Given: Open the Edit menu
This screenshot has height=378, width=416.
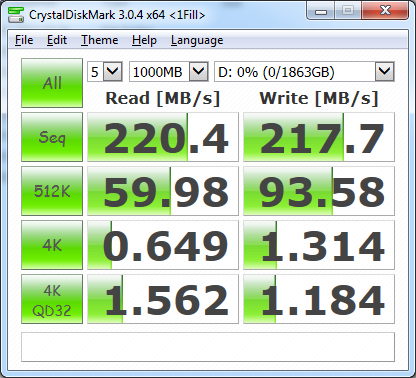Looking at the screenshot, I should [x=57, y=40].
